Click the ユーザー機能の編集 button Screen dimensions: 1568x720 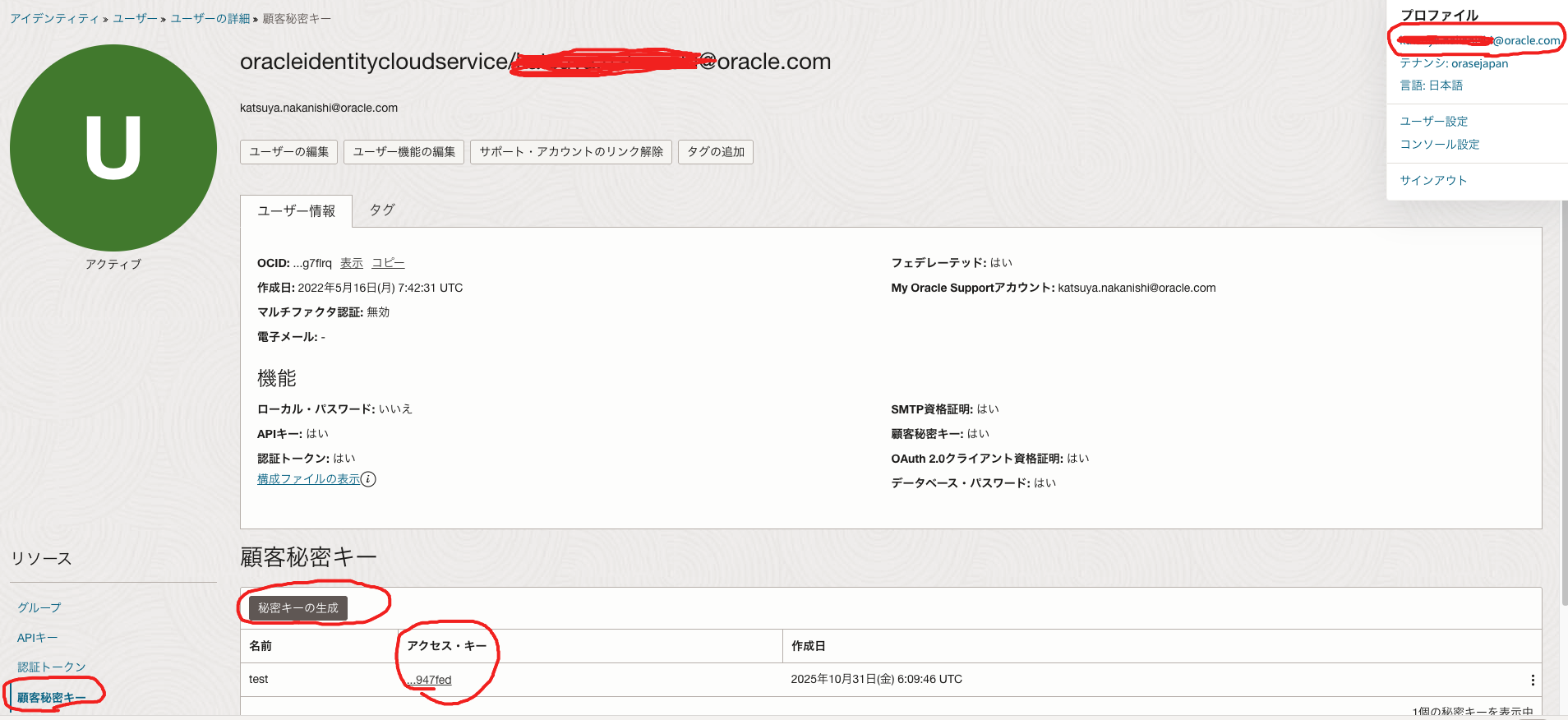[x=404, y=152]
